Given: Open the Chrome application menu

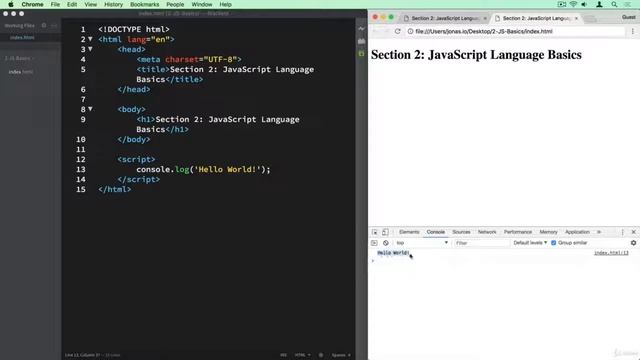Looking at the screenshot, I should point(32,4).
